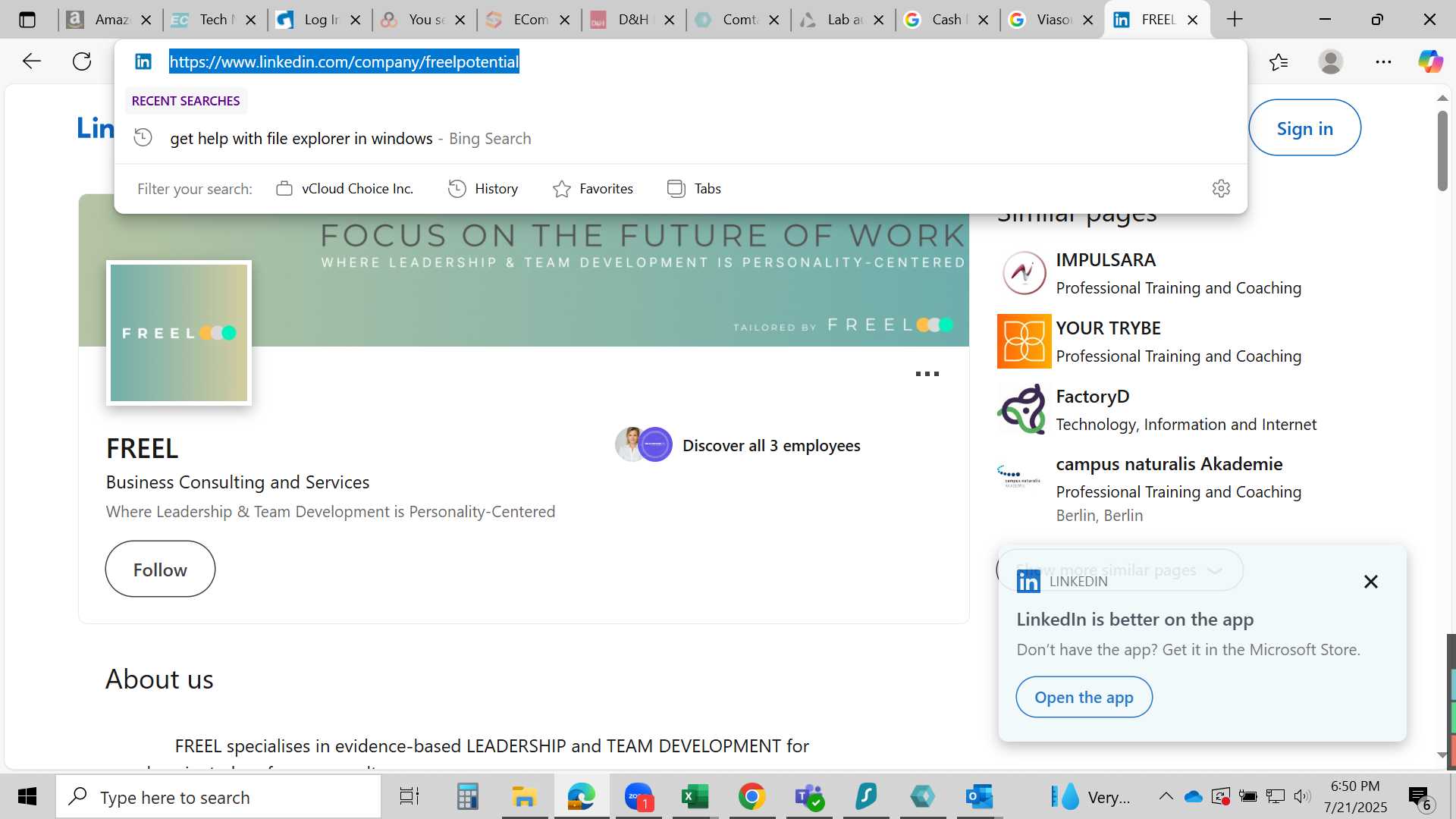Open Outlook from taskbar
This screenshot has height=819, width=1456.
979,797
